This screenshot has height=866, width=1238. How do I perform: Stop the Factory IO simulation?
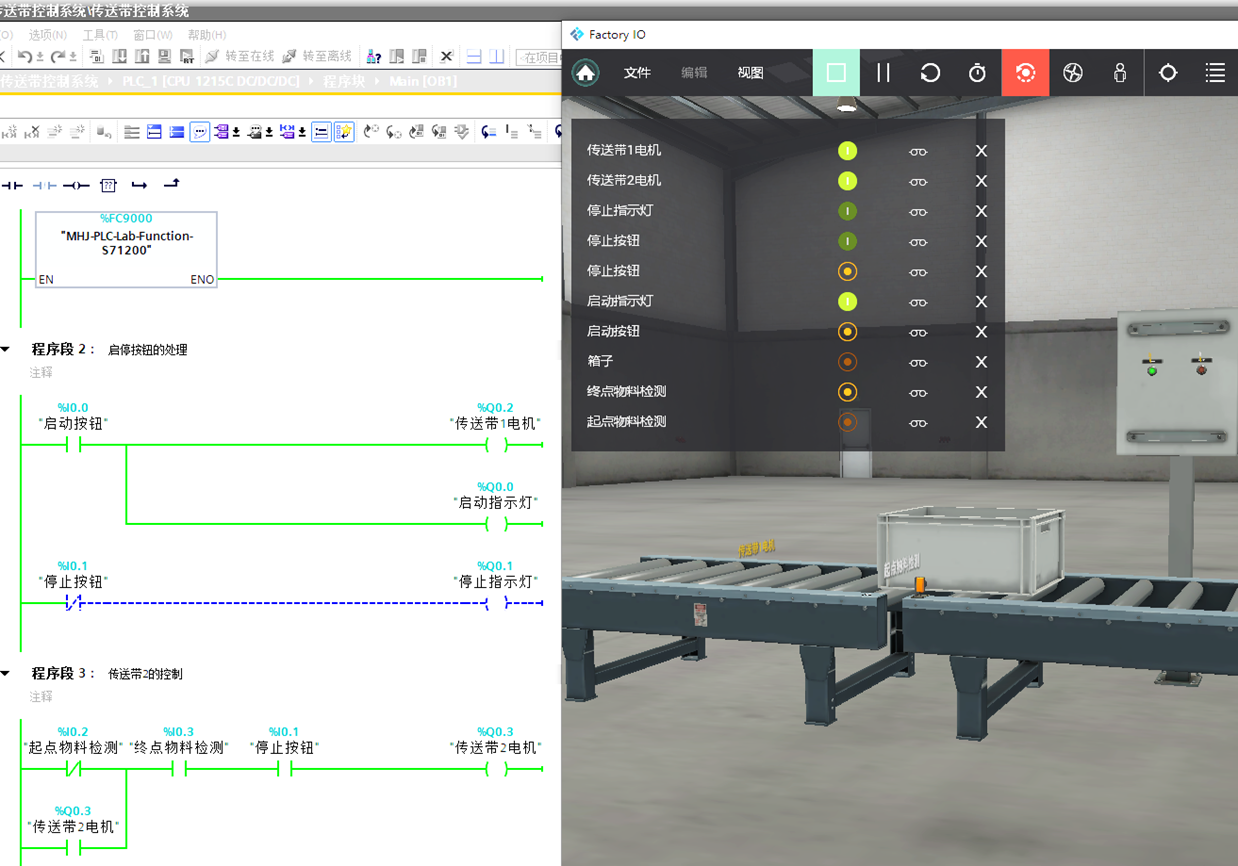[x=836, y=73]
